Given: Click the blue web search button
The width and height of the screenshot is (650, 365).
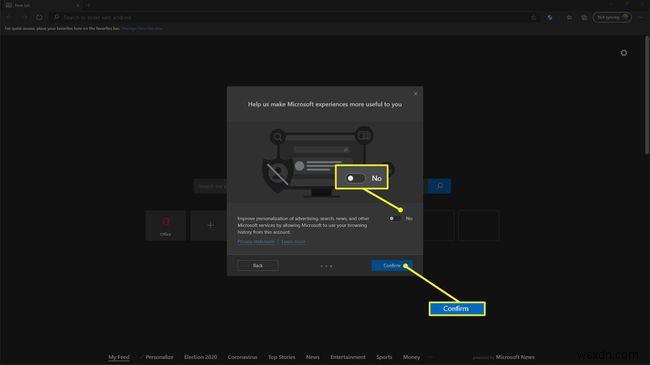Looking at the screenshot, I should [439, 186].
